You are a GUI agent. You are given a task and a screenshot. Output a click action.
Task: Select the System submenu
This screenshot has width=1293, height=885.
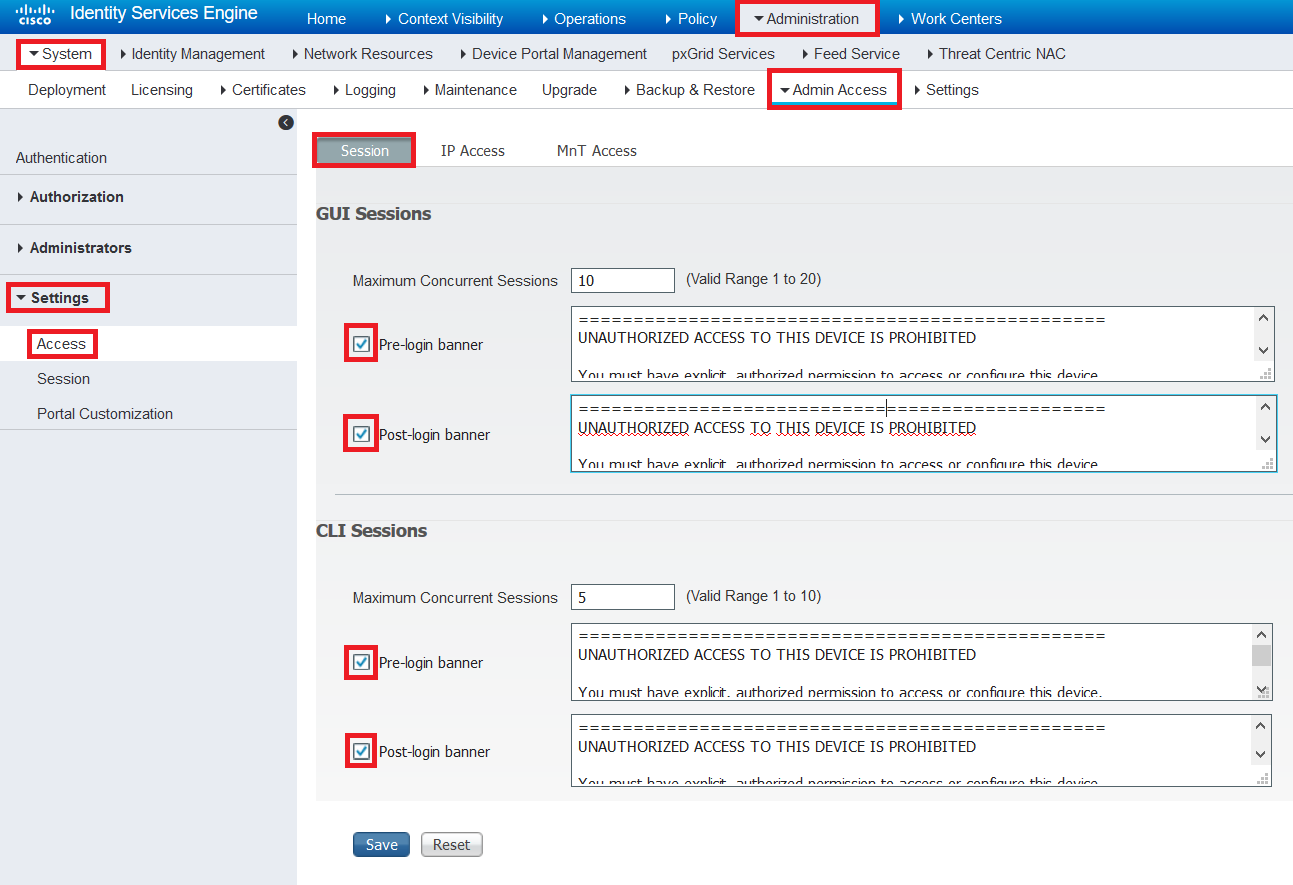click(61, 54)
